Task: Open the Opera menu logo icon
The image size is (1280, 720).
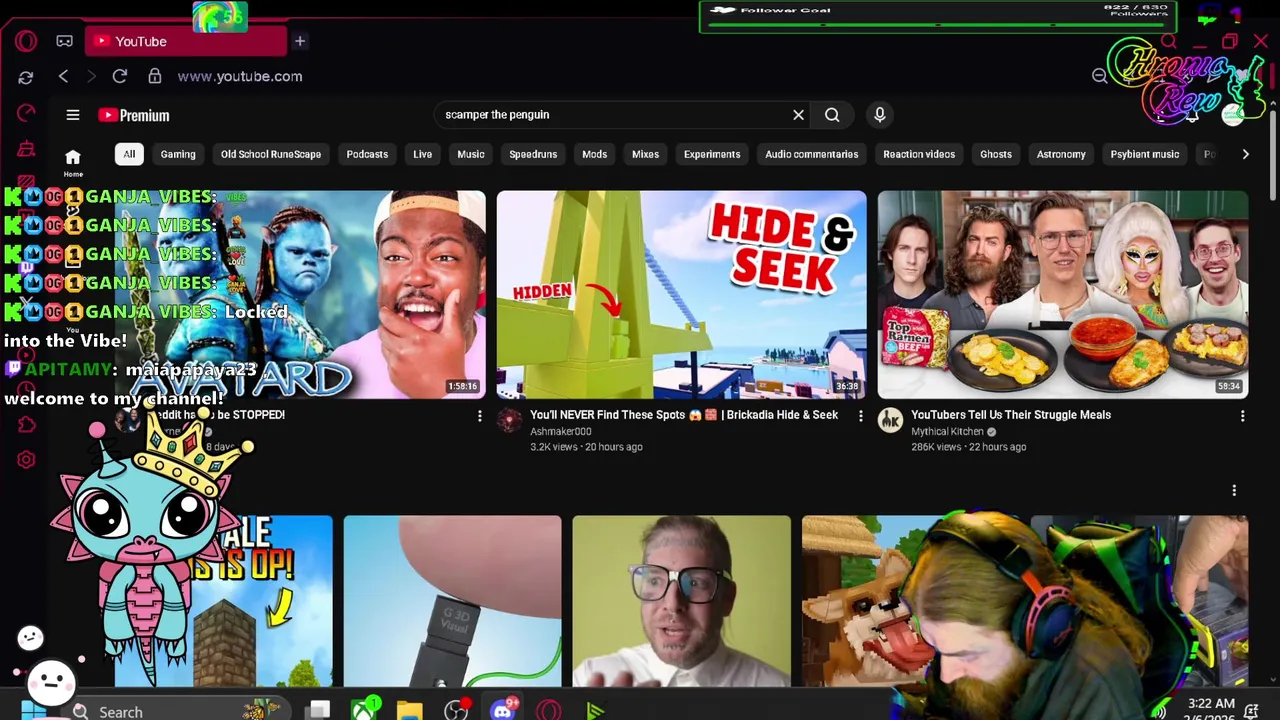Action: [26, 41]
